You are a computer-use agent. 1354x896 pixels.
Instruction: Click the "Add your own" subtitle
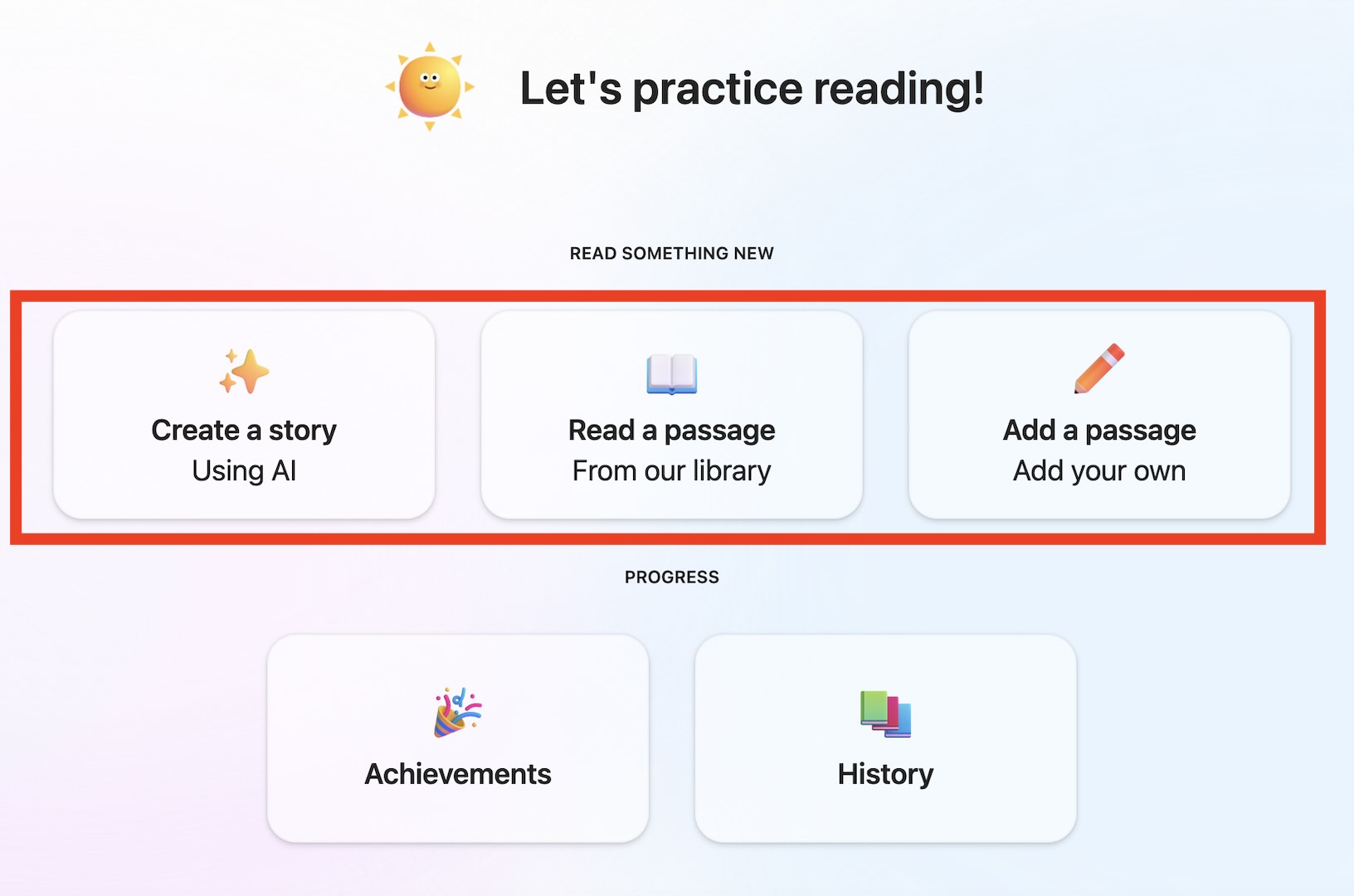[1099, 471]
